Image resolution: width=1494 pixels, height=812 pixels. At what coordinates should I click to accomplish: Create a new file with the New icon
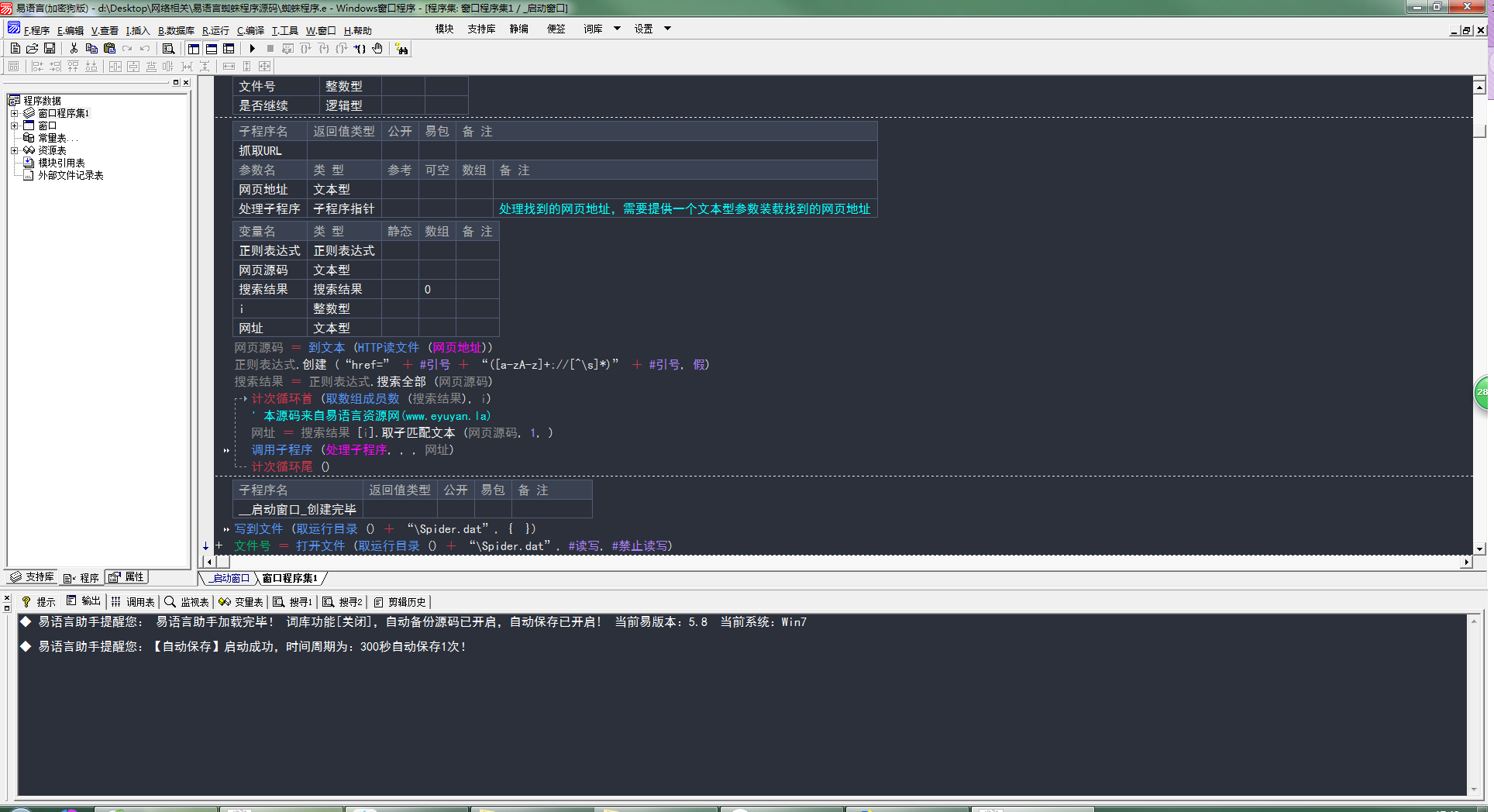click(x=15, y=48)
